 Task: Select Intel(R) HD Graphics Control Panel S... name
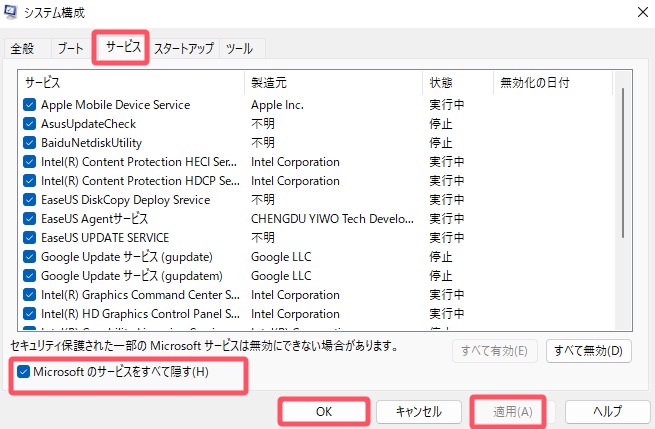coord(140,314)
